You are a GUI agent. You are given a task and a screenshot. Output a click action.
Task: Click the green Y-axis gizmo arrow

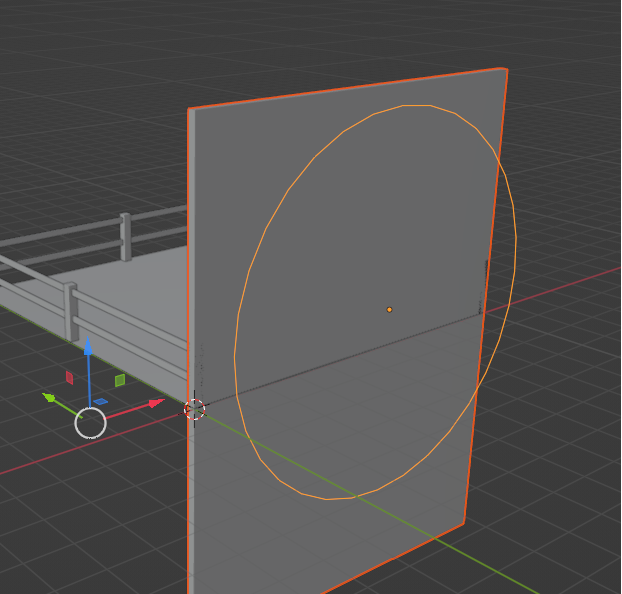pos(49,397)
